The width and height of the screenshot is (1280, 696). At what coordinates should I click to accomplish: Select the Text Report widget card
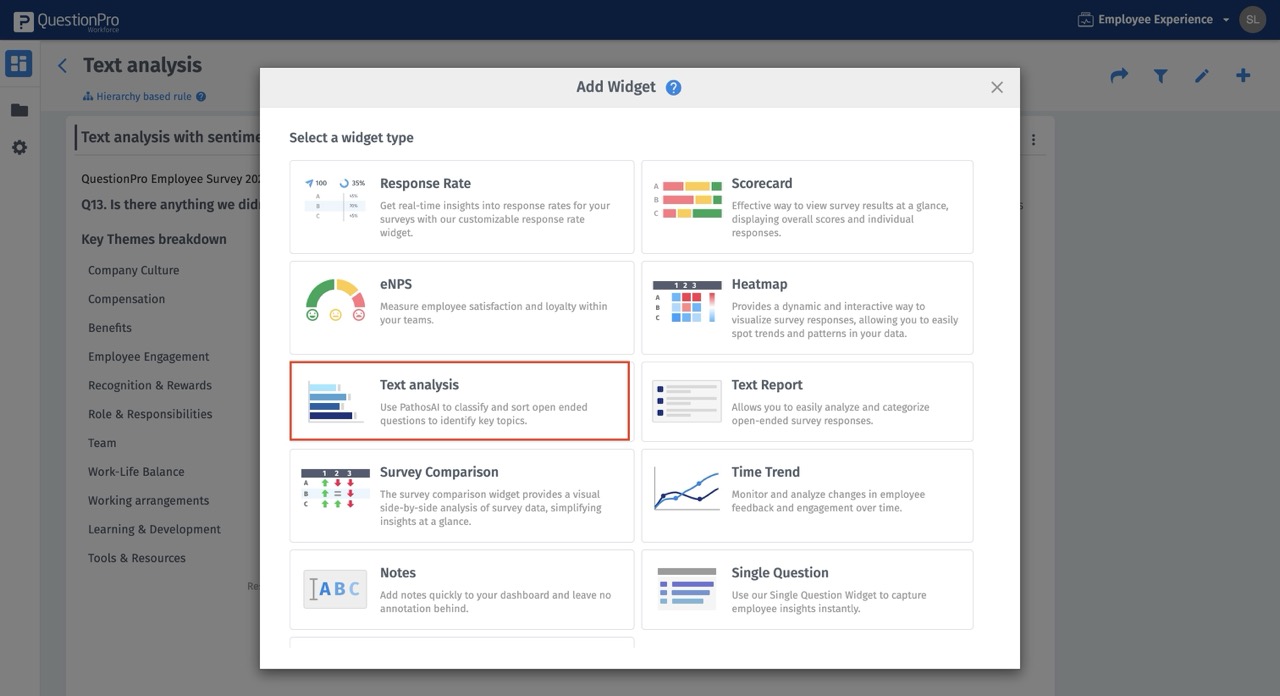[807, 401]
